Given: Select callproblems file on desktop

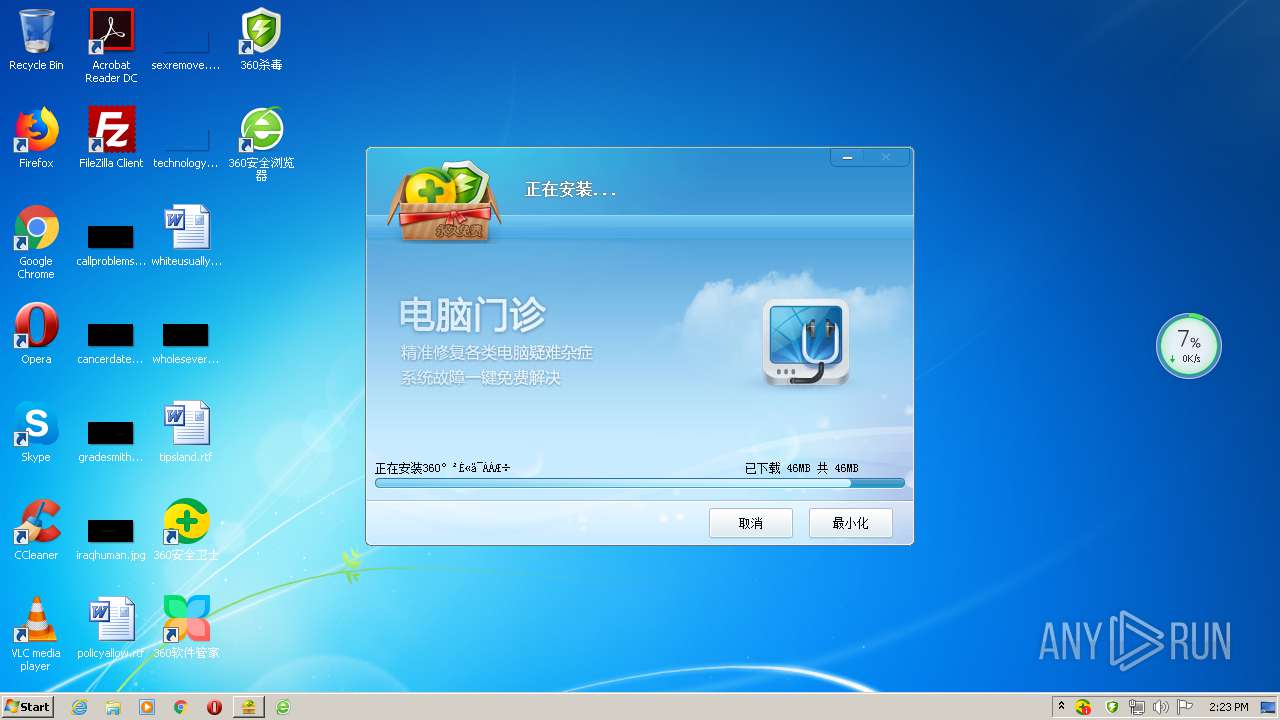Looking at the screenshot, I should click(111, 244).
